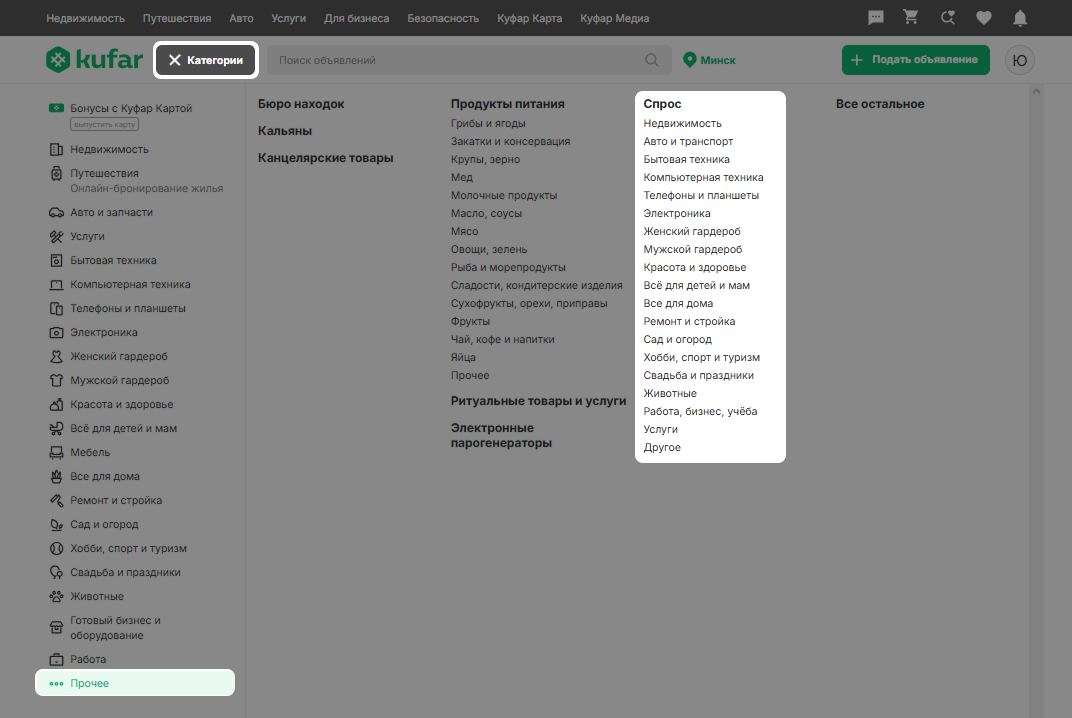
Task: Open Чай, кофе и напитки subcategory
Action: pos(502,339)
